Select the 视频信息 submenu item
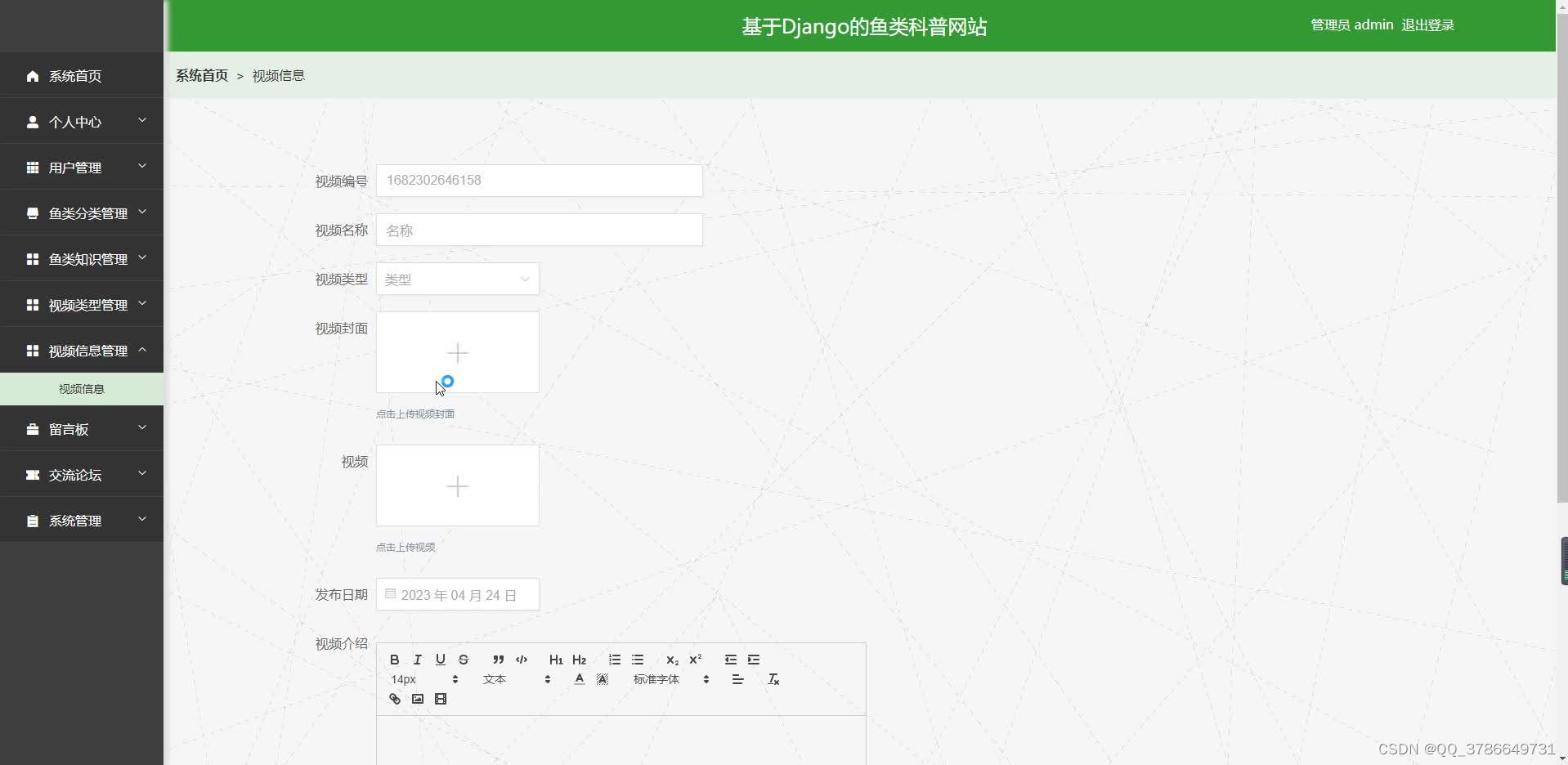 click(x=82, y=389)
